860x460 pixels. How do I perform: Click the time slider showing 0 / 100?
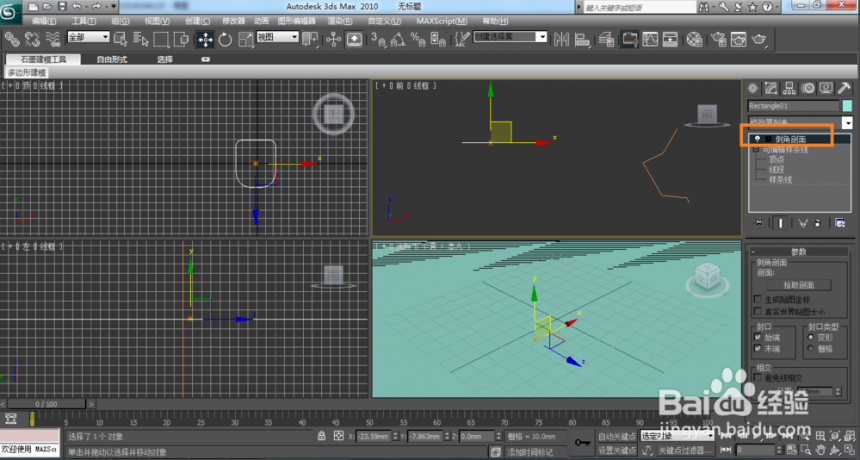46,404
